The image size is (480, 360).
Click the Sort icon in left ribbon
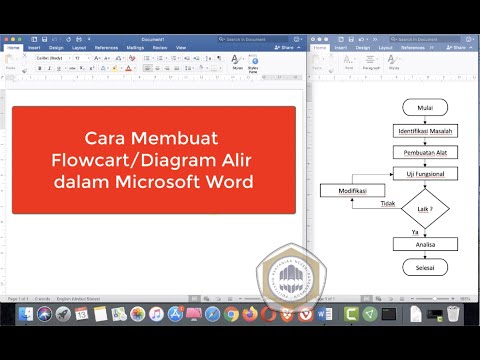(x=208, y=58)
